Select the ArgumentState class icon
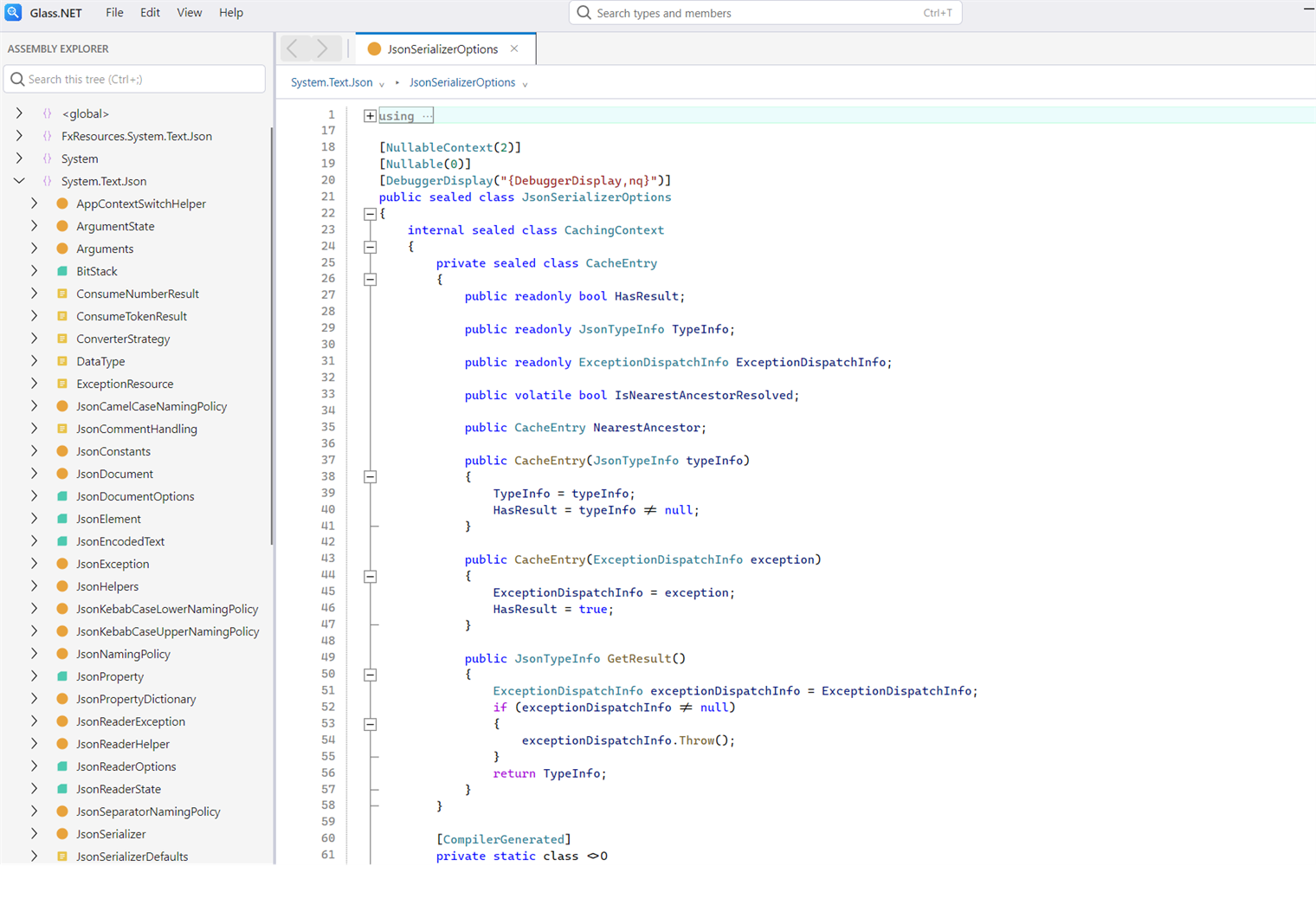1316x905 pixels. pos(62,226)
